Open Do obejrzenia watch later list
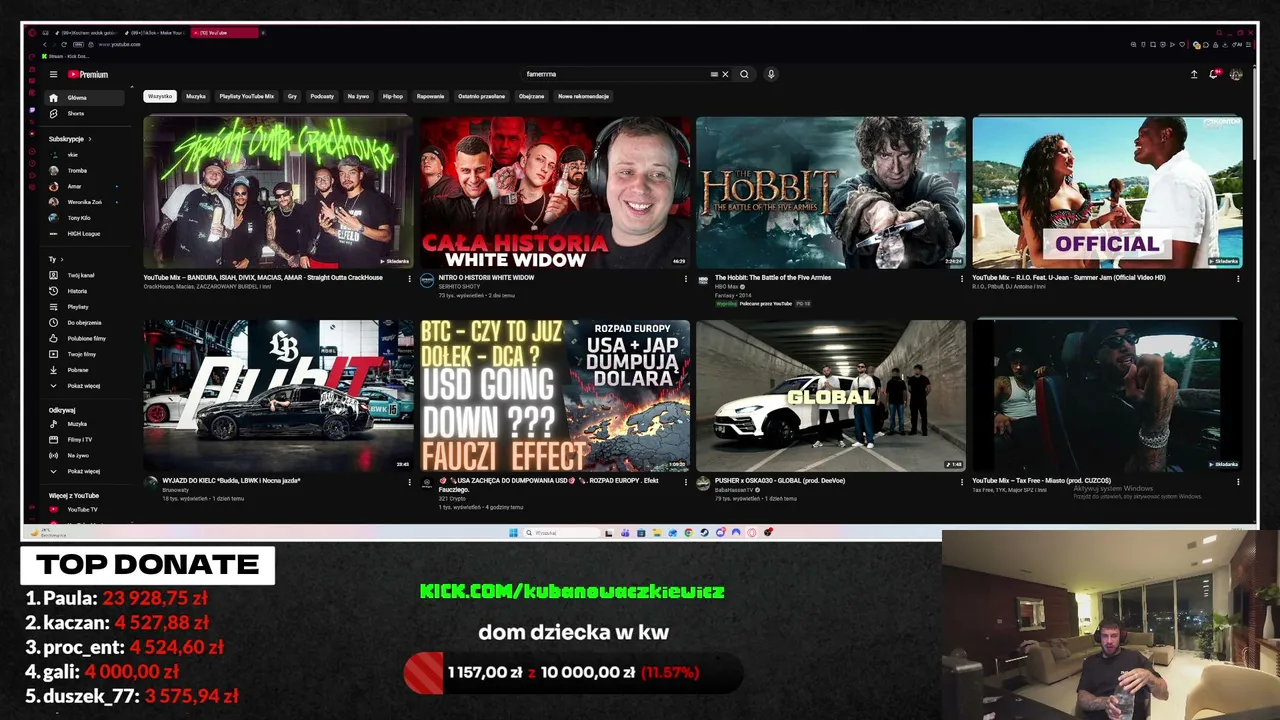This screenshot has height=720, width=1280. [x=84, y=323]
